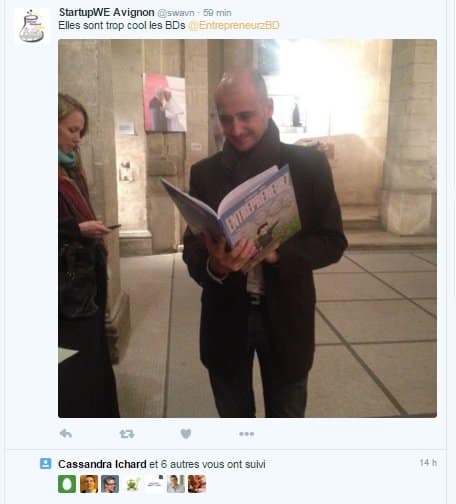Click the blue new follower notification icon
456x504 pixels.
[x=45, y=464]
